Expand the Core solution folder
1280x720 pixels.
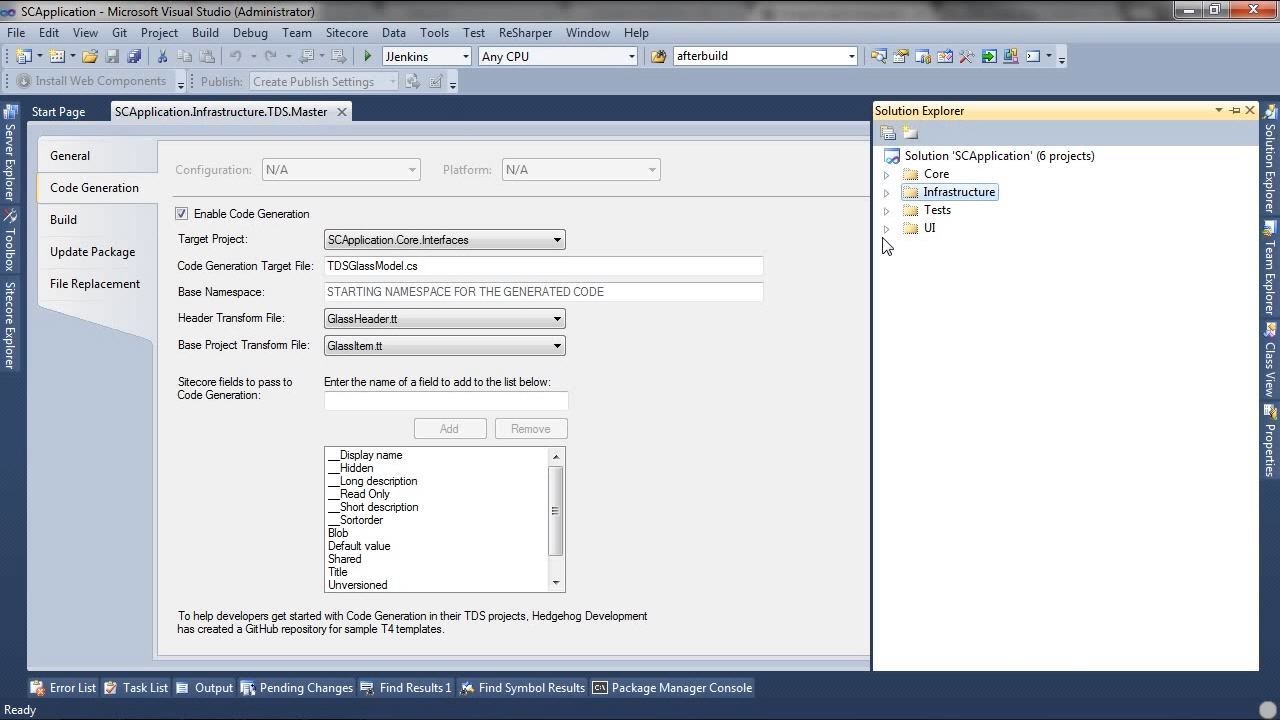point(886,175)
